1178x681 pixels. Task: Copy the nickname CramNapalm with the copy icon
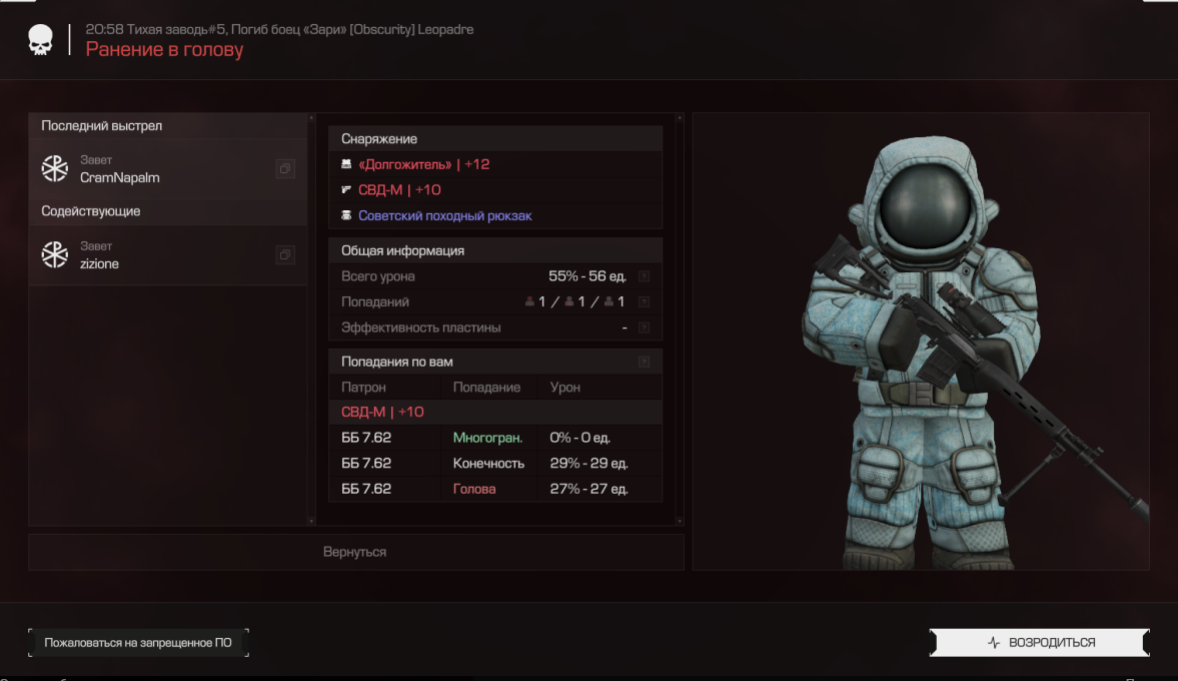[x=285, y=168]
